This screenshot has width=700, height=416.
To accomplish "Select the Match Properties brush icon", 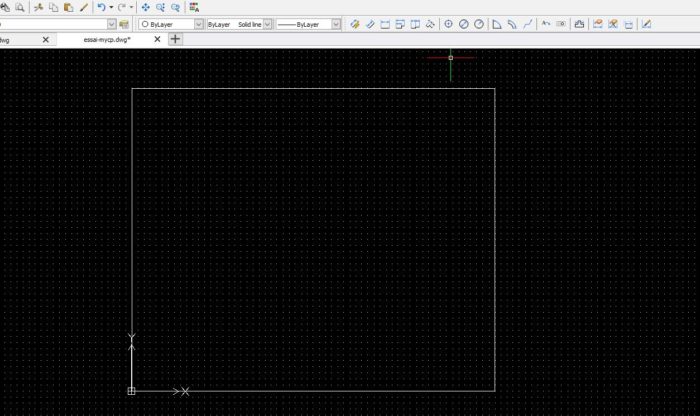I will [83, 7].
